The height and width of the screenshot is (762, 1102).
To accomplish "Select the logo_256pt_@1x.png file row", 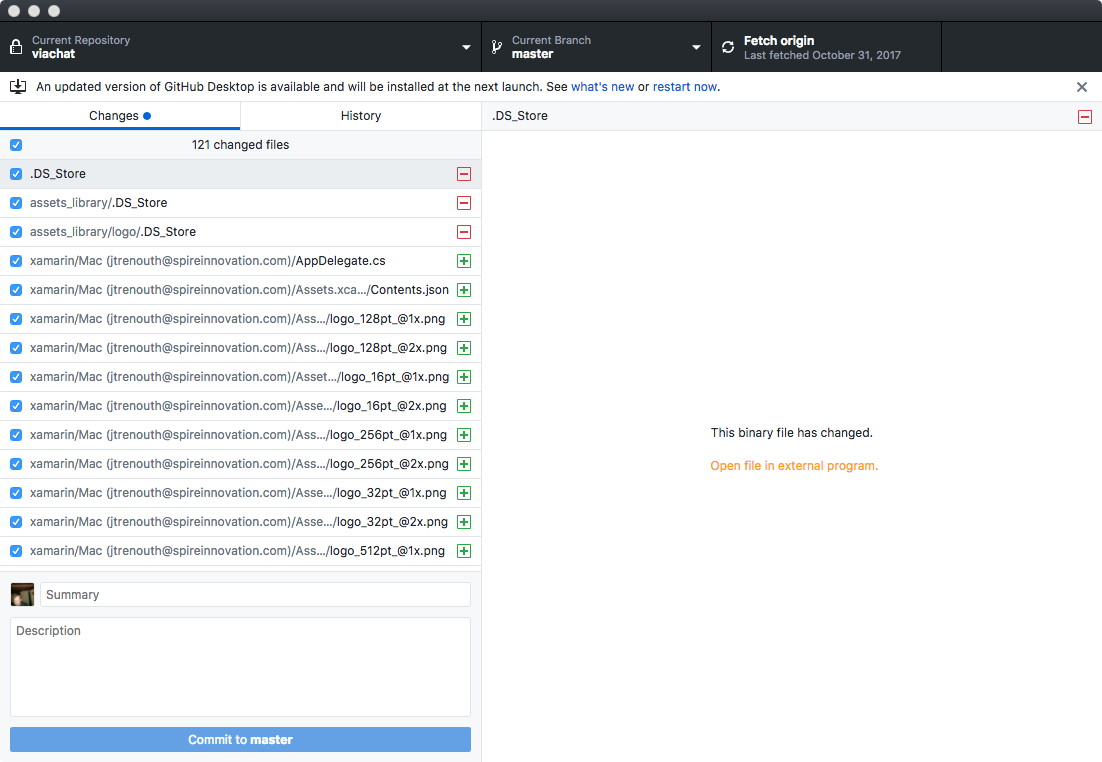I will pos(240,435).
